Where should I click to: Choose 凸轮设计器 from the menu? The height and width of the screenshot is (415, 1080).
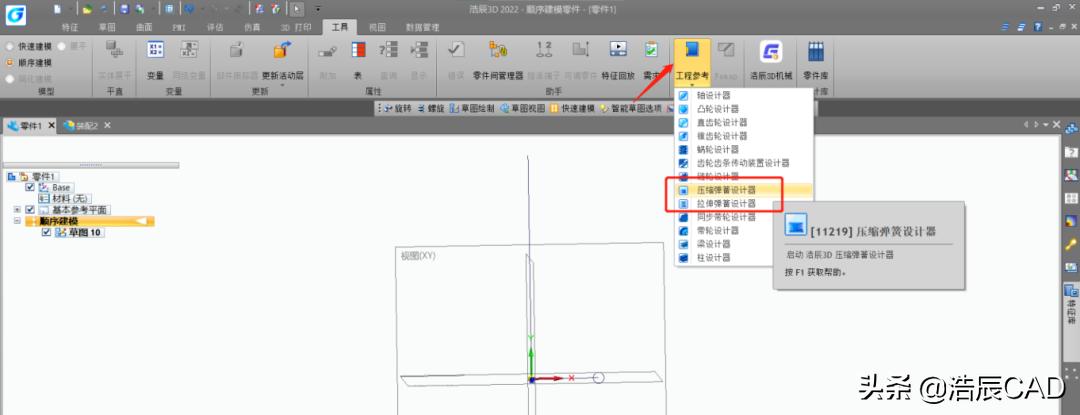[x=744, y=109]
